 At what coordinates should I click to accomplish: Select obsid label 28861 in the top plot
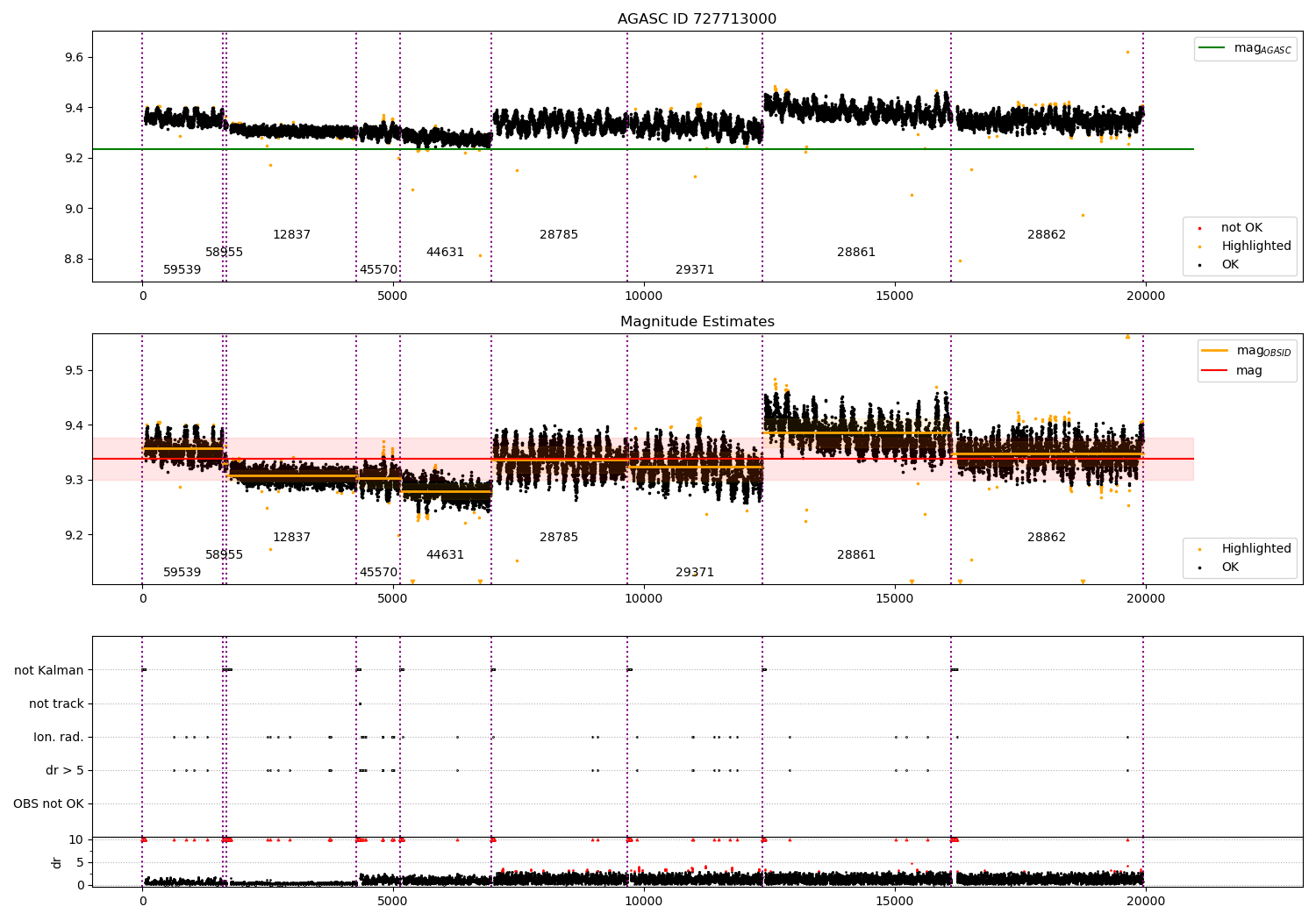pyautogui.click(x=856, y=253)
